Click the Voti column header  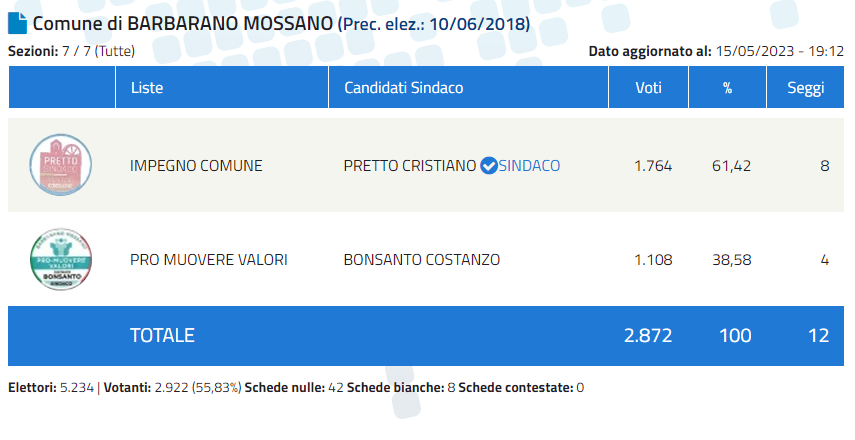pos(648,87)
